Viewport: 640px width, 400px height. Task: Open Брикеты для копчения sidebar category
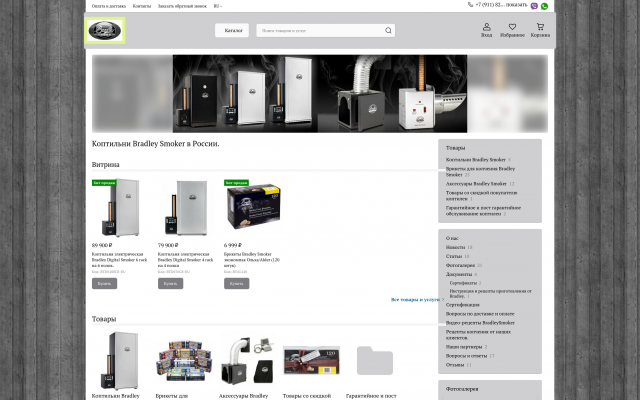point(480,171)
